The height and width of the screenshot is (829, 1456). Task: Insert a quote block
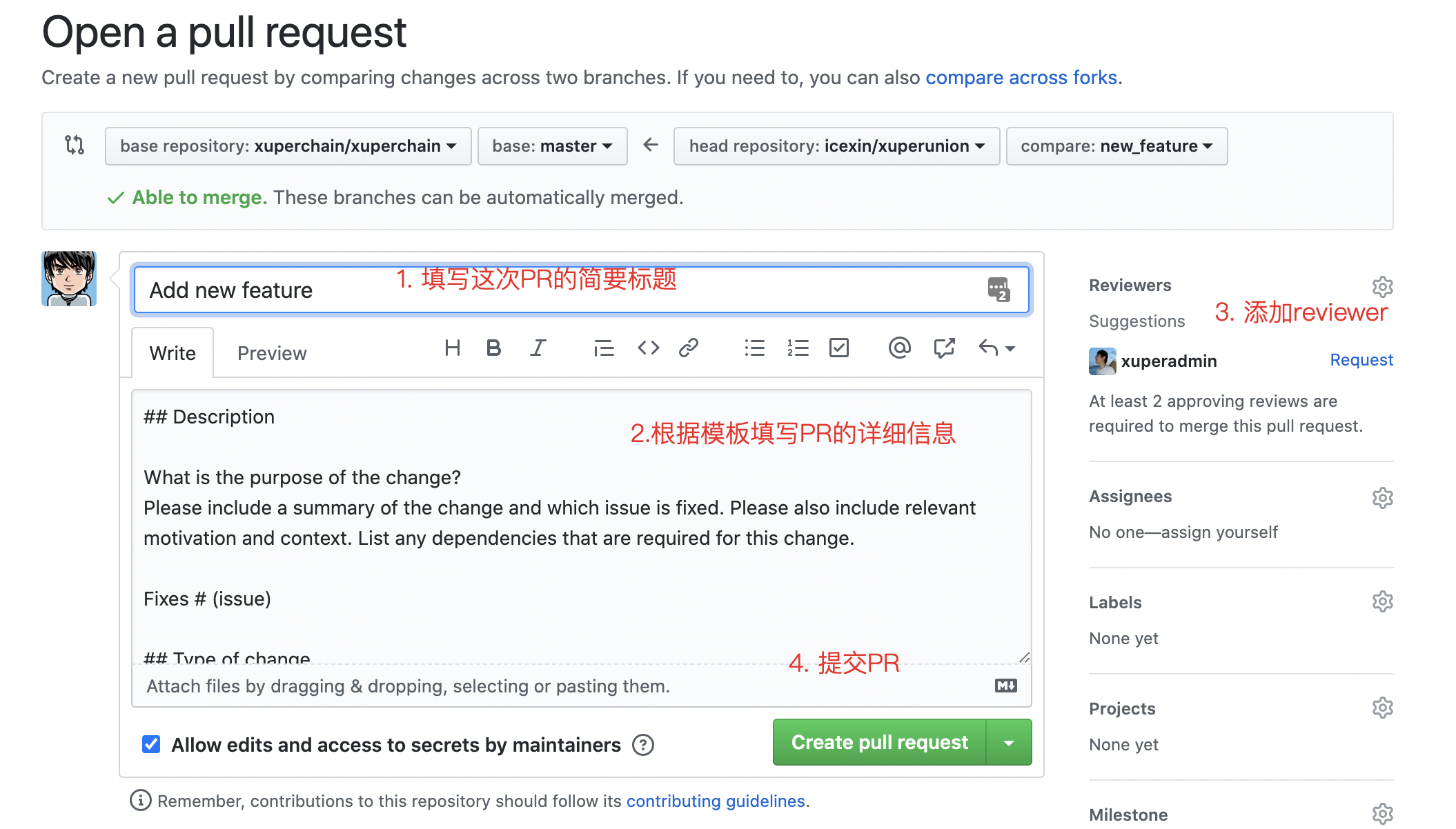point(604,348)
